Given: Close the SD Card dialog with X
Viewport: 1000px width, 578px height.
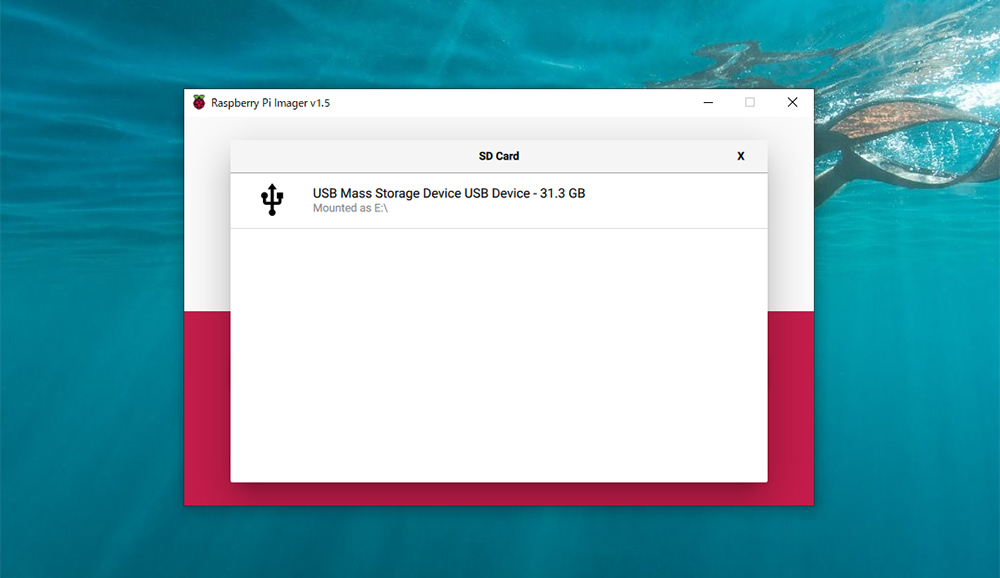Looking at the screenshot, I should (x=740, y=156).
